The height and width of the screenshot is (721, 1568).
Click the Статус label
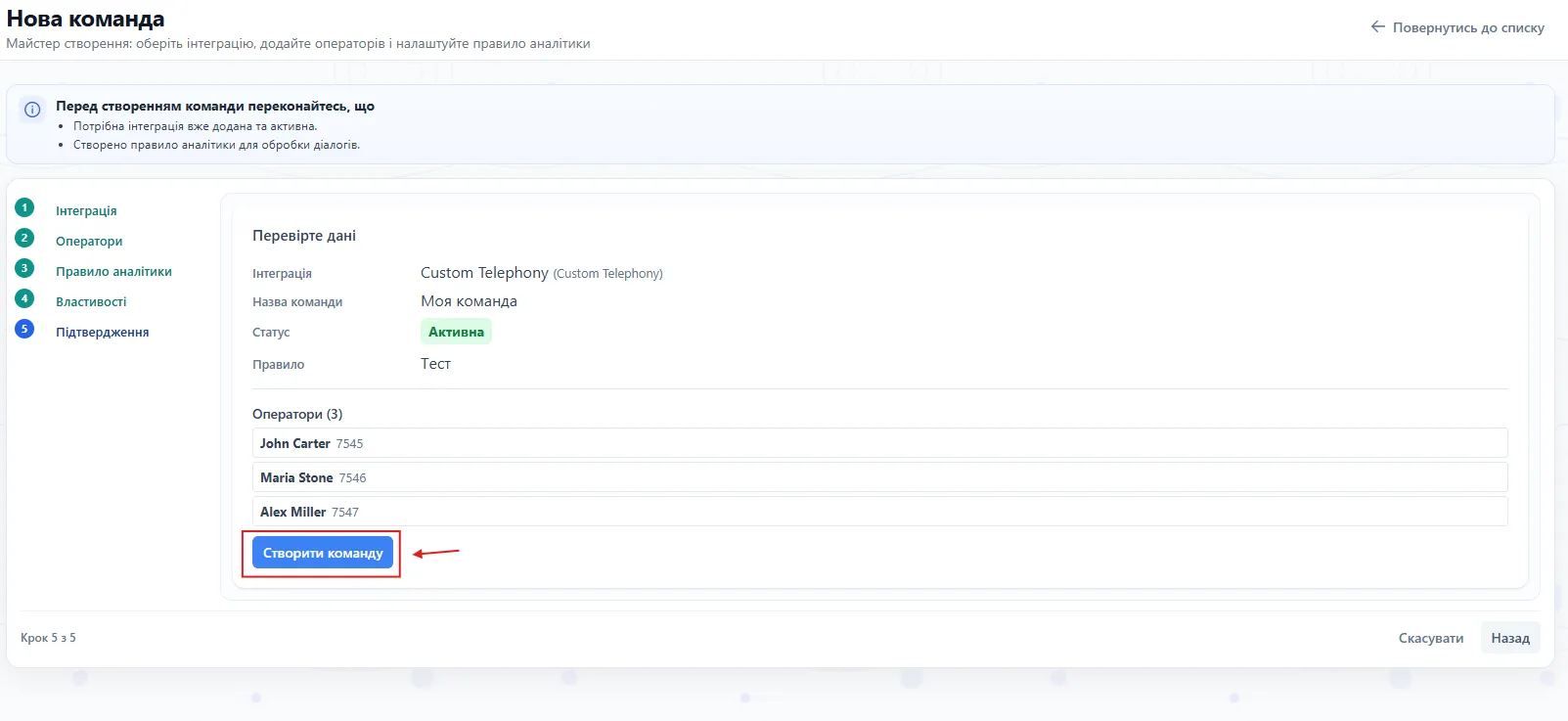point(271,333)
